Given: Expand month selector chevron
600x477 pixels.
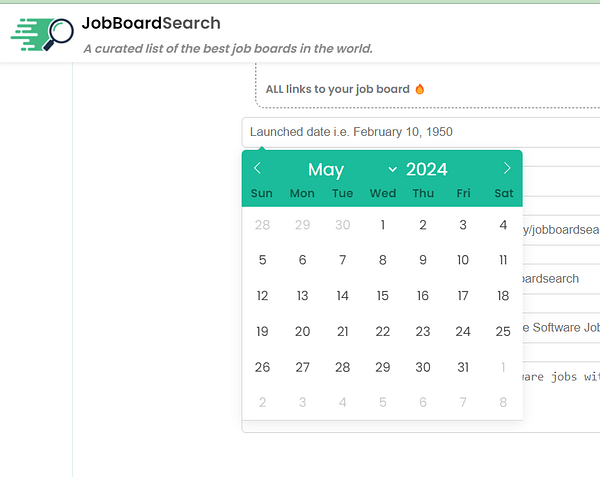Looking at the screenshot, I should click(392, 169).
